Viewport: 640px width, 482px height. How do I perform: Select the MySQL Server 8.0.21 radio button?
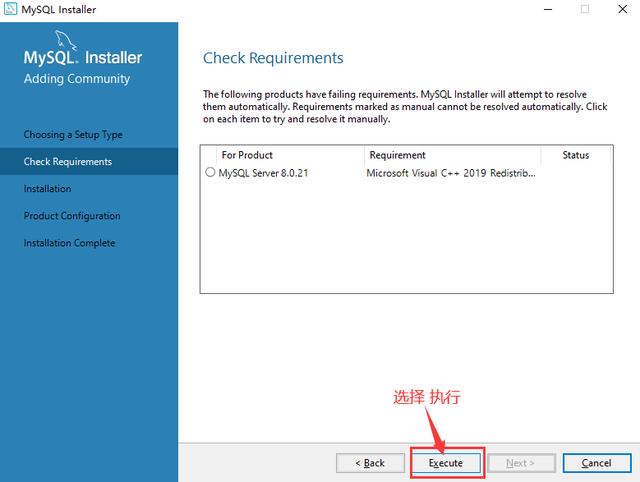tap(210, 172)
